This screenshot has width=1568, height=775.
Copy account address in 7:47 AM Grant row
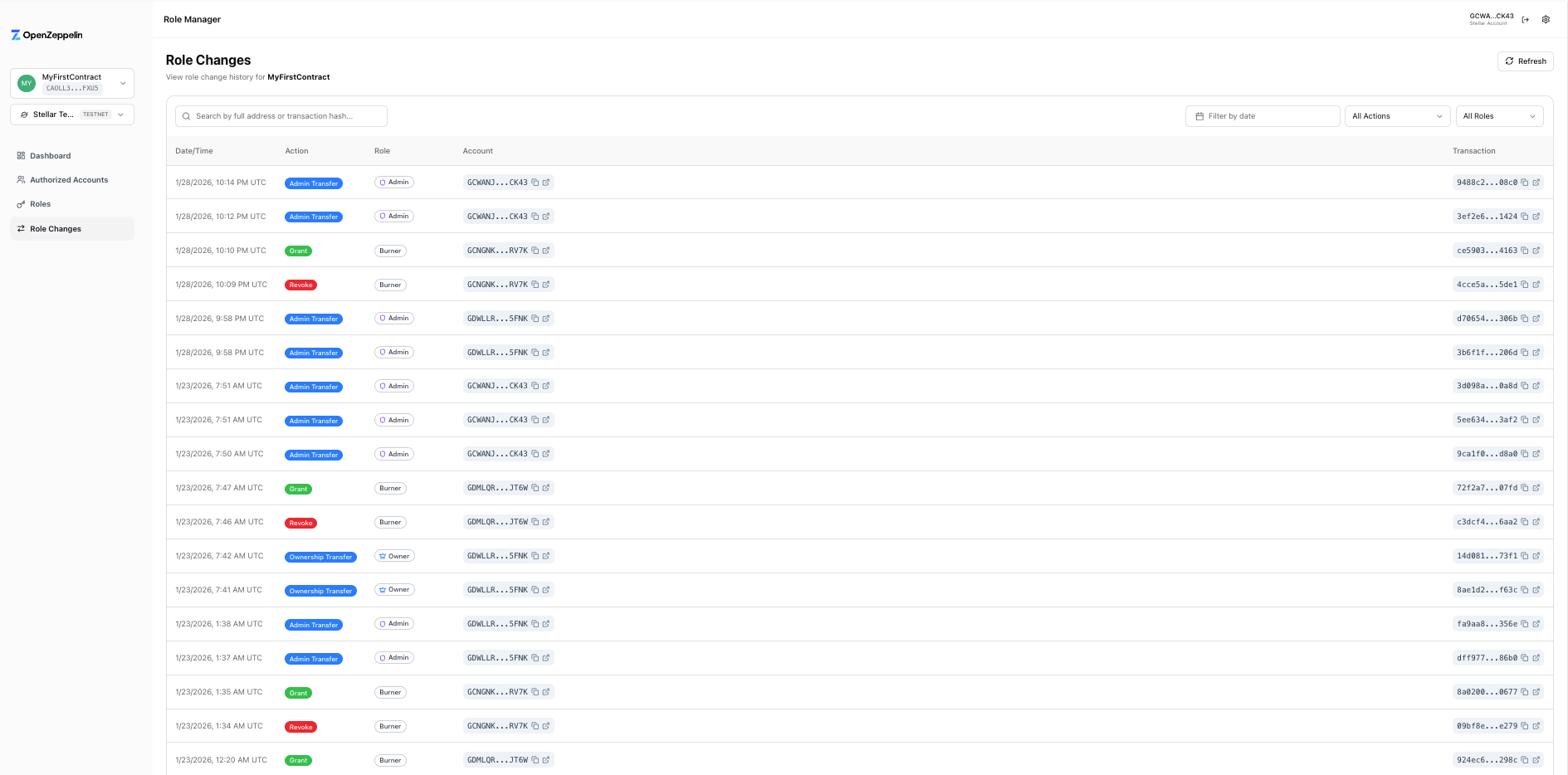(535, 488)
